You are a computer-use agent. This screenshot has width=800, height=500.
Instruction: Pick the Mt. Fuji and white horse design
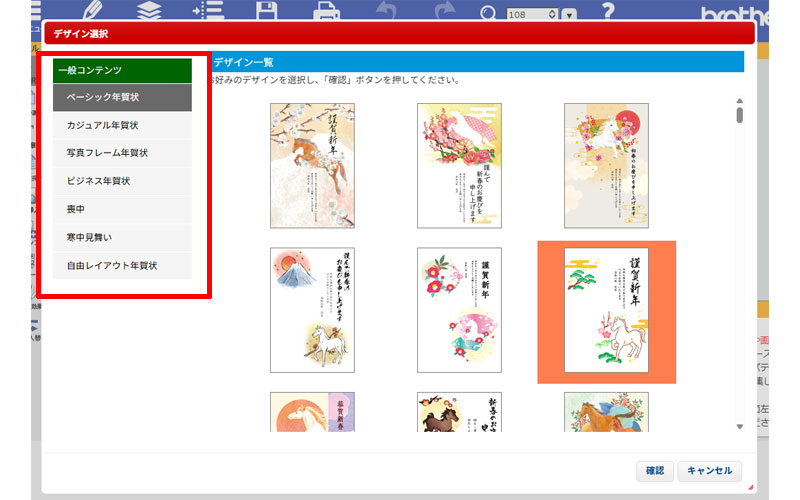pos(312,310)
